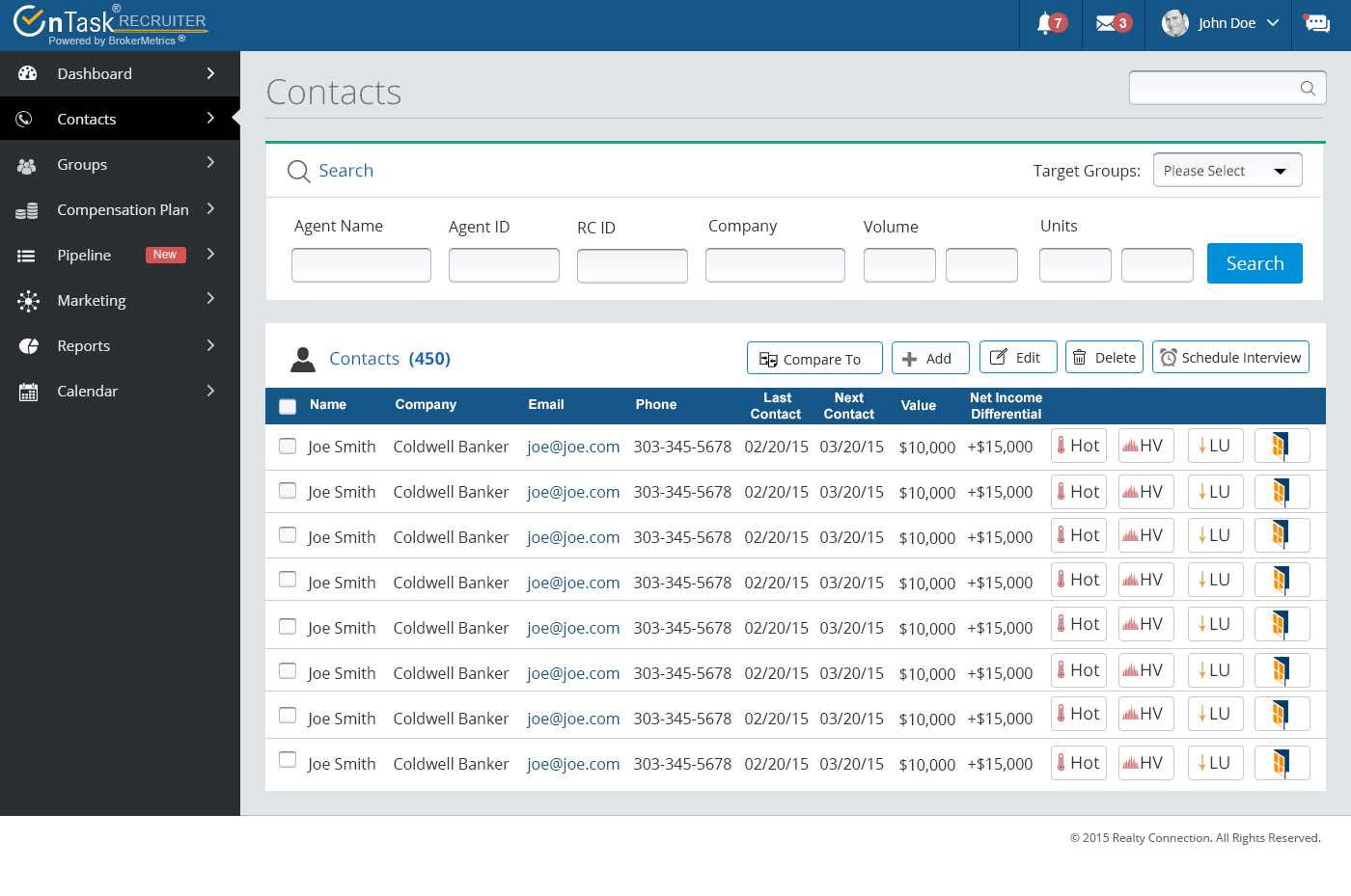Open the mail envelope messages icon
1351x896 pixels.
coord(1107,24)
